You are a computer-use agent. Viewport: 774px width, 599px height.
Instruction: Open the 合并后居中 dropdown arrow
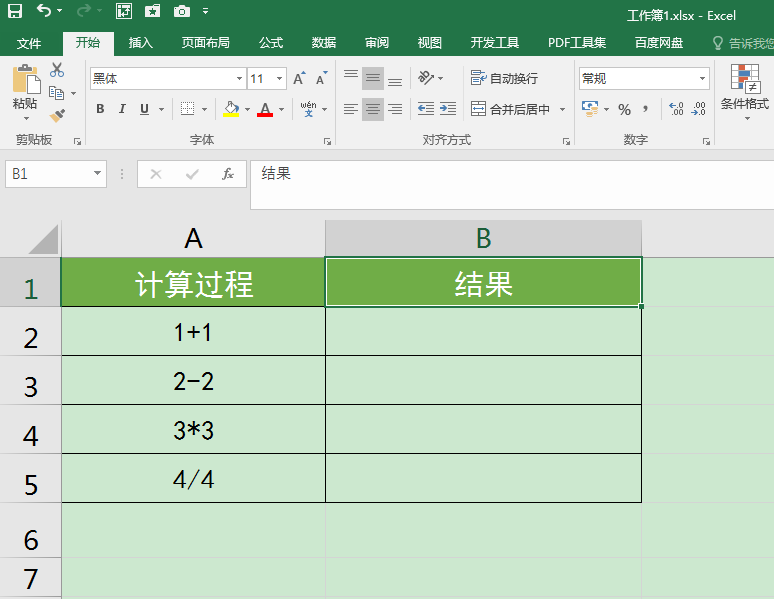coord(562,109)
